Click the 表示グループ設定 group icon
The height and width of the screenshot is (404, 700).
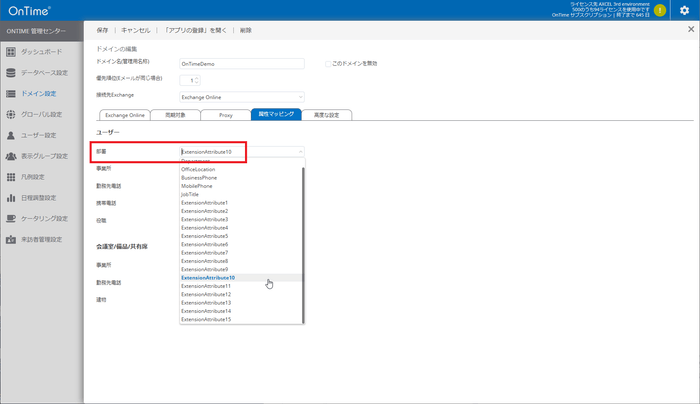(11, 156)
